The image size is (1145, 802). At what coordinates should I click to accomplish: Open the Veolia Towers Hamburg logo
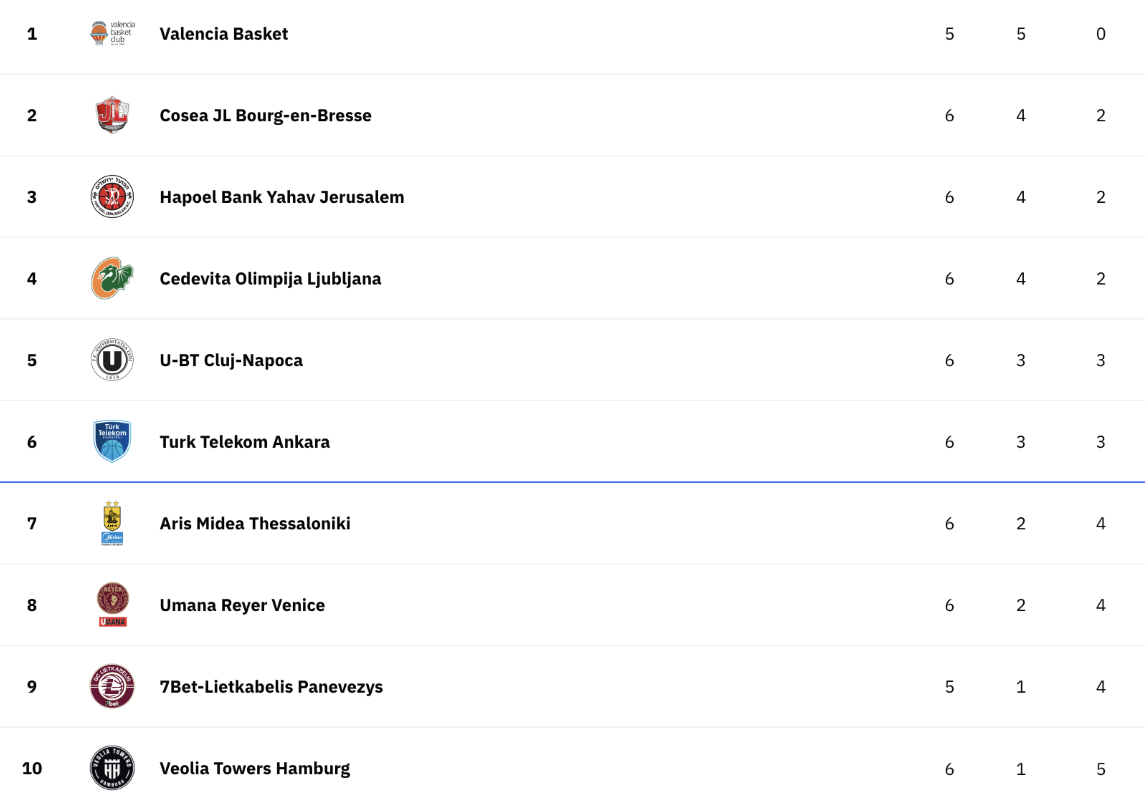click(112, 768)
